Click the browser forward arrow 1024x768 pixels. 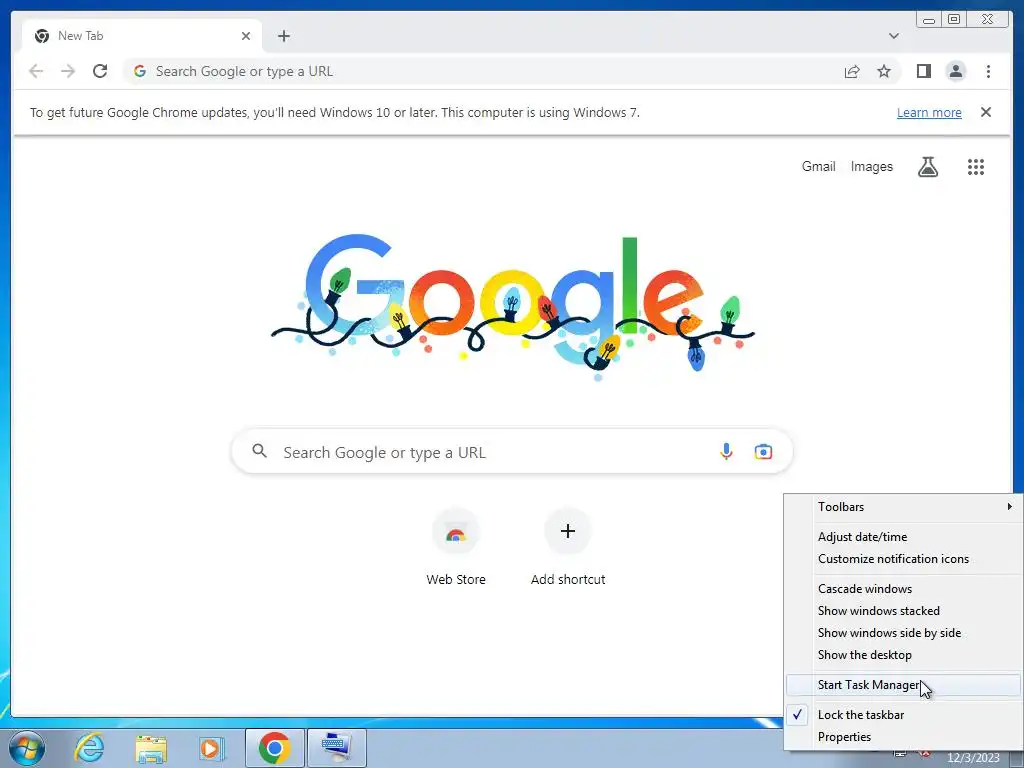coord(68,71)
